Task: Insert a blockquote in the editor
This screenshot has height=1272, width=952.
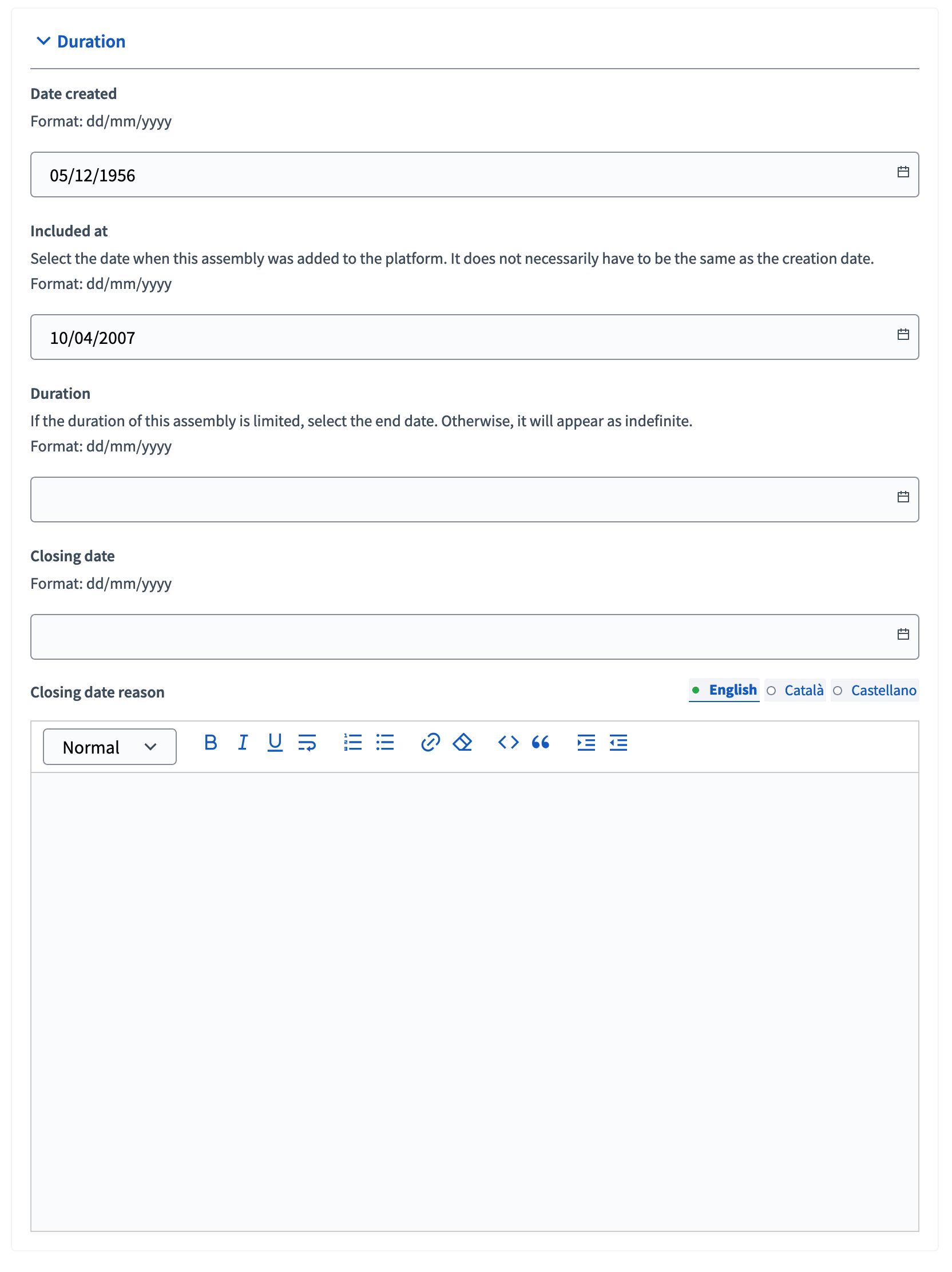Action: pos(541,742)
